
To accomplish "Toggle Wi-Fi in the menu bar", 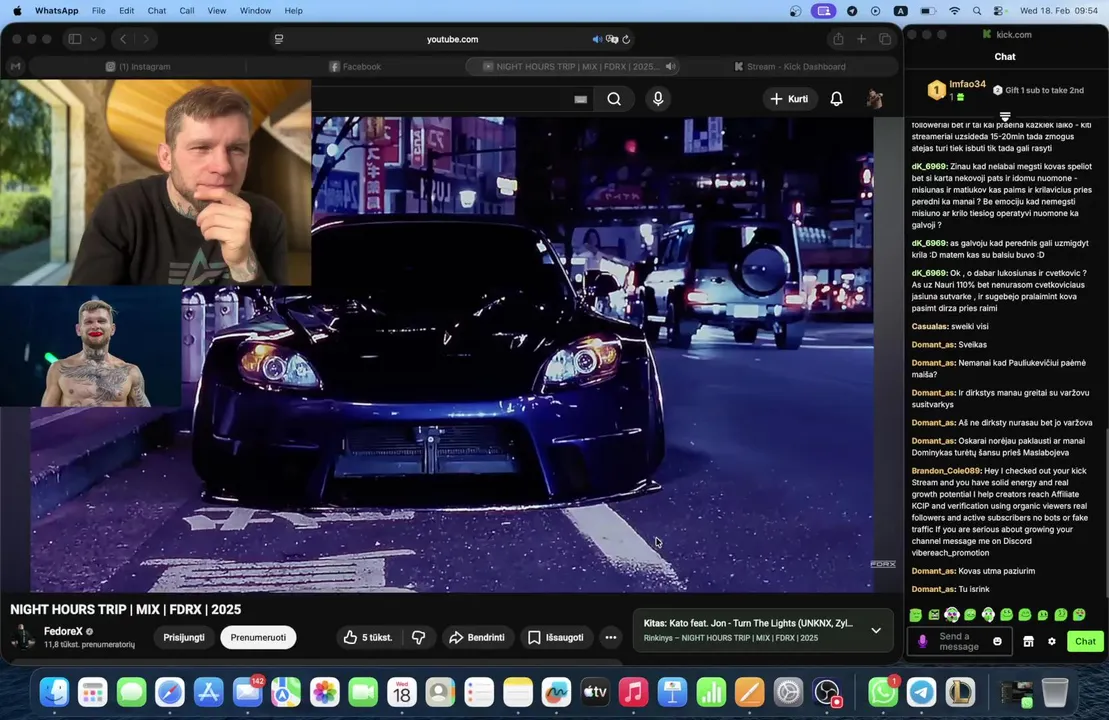I will [954, 11].
